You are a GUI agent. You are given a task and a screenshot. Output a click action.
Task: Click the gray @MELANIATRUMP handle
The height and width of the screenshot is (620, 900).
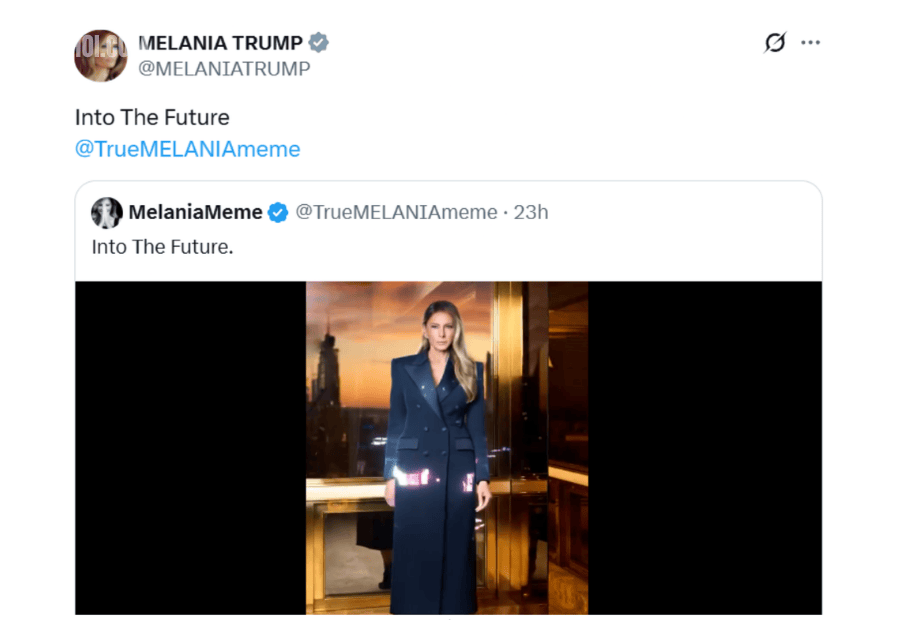pos(224,69)
